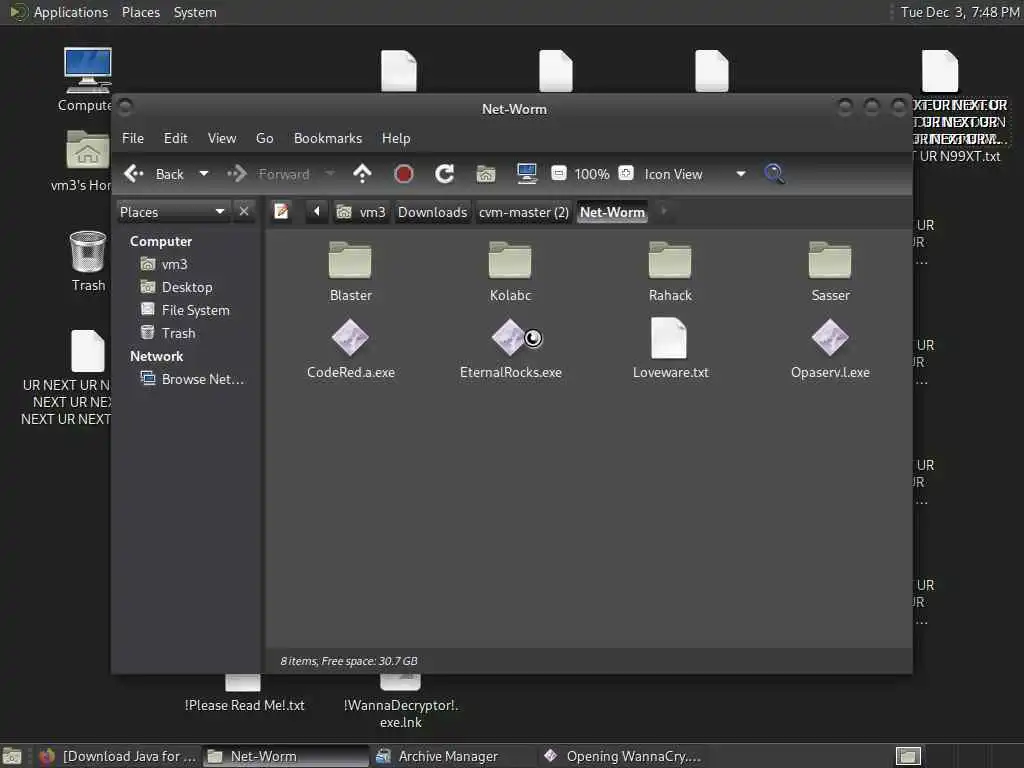Screen dimensions: 1024x768
Task: Navigate to vm3 in the path bar
Action: 361,212
